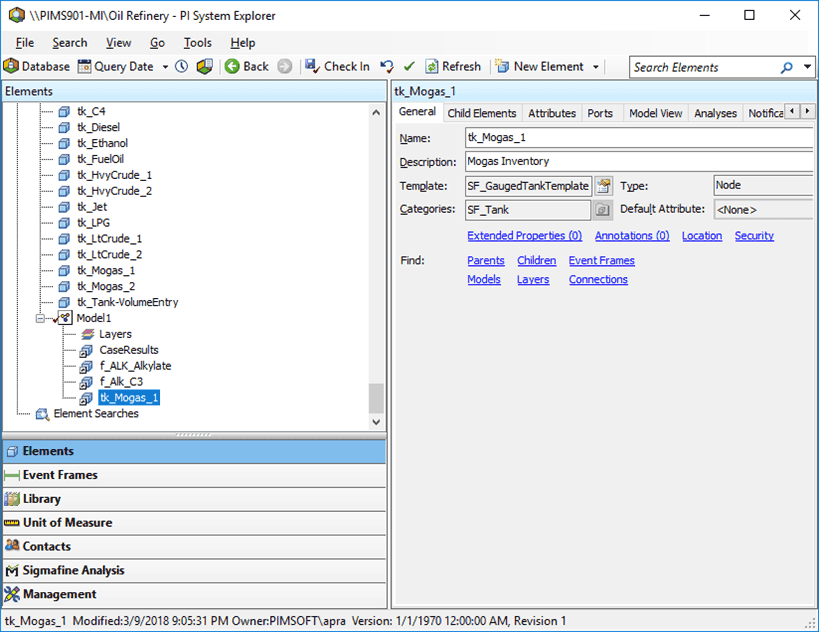Open the template editor icon beside SF_GaugedTankTemplate

pyautogui.click(x=603, y=186)
